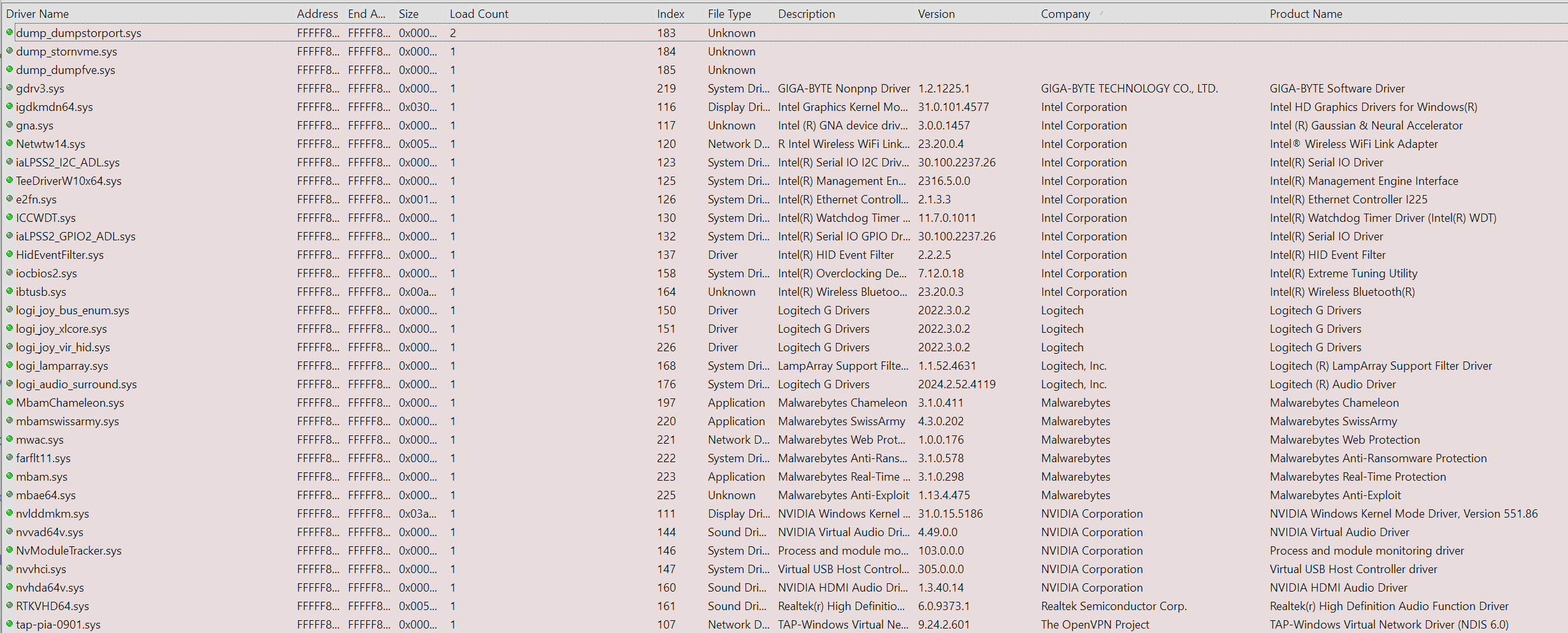
Task: Click the green status icon beside dump_dumpstorport.sys
Action: coord(10,32)
